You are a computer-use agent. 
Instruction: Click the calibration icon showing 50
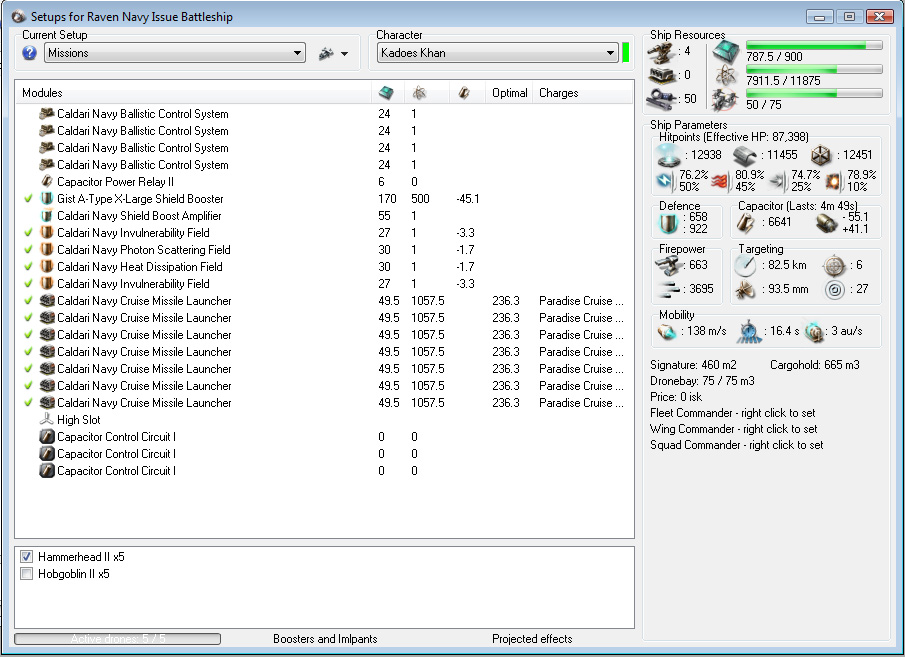click(661, 99)
